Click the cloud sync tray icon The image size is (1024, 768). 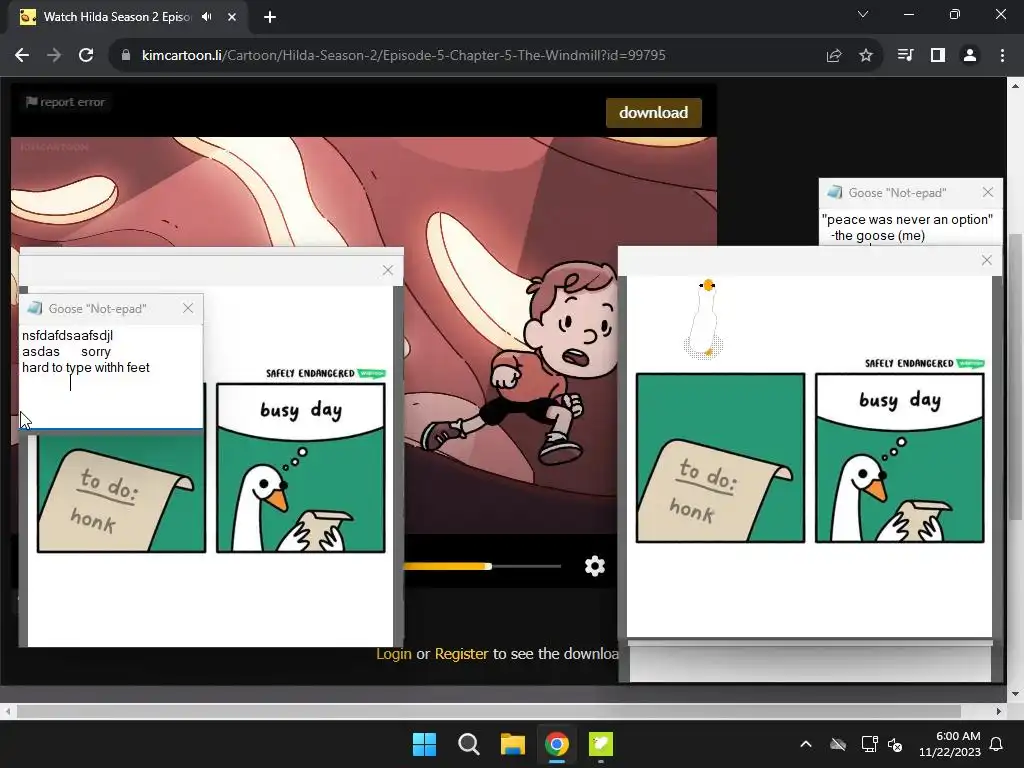tap(838, 744)
